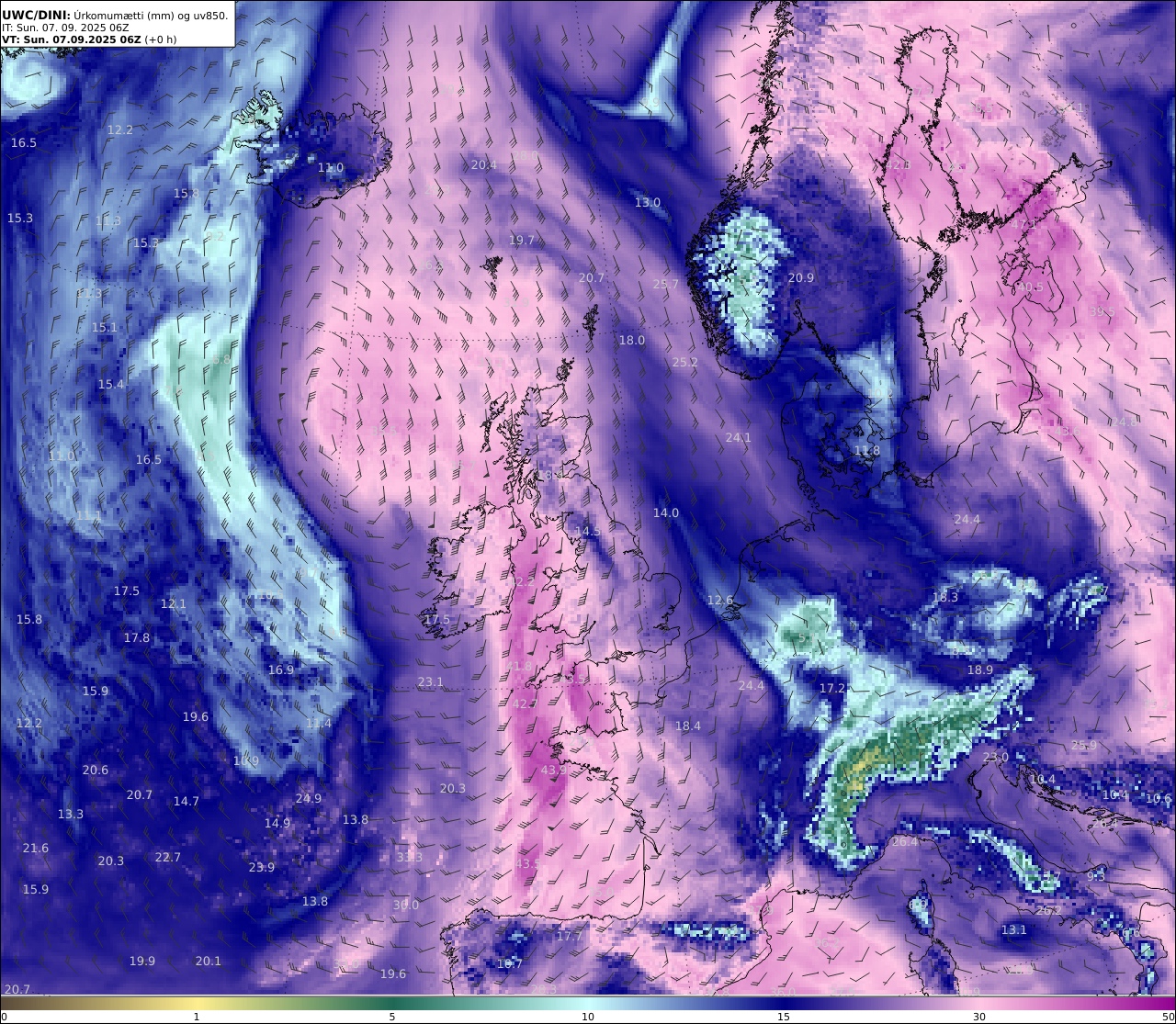Click the VT: Sun. 07.09.2025 06Z line
The image size is (1176, 1024).
pos(71,39)
